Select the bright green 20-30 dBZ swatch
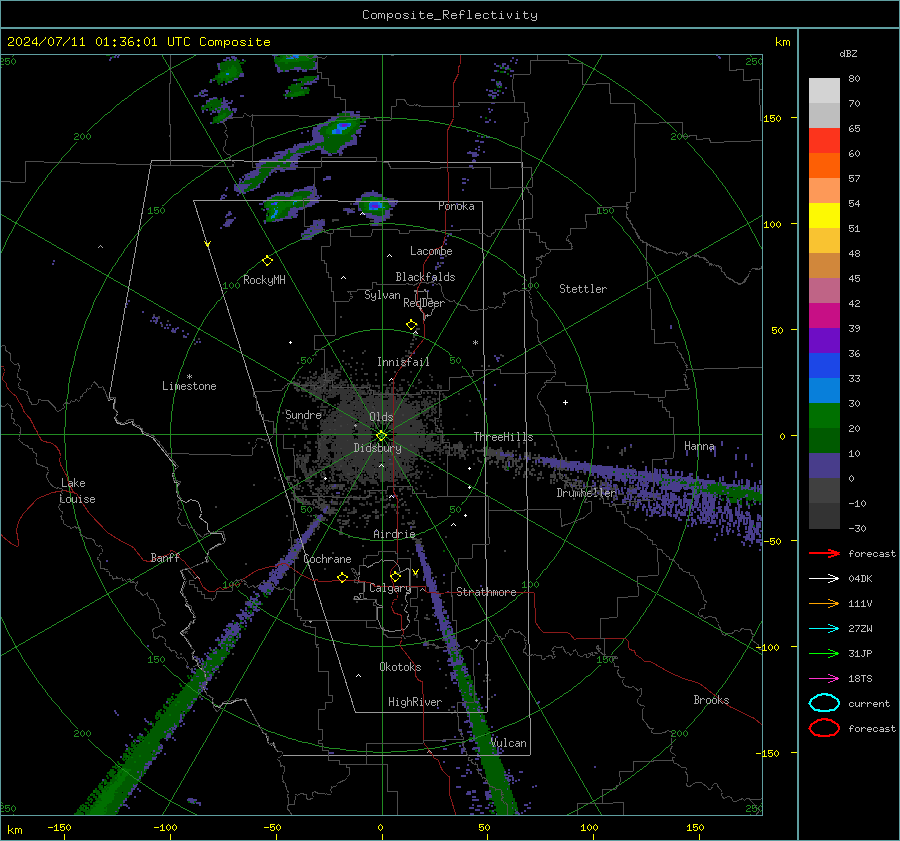Screen dimensions: 900x841 tap(824, 416)
